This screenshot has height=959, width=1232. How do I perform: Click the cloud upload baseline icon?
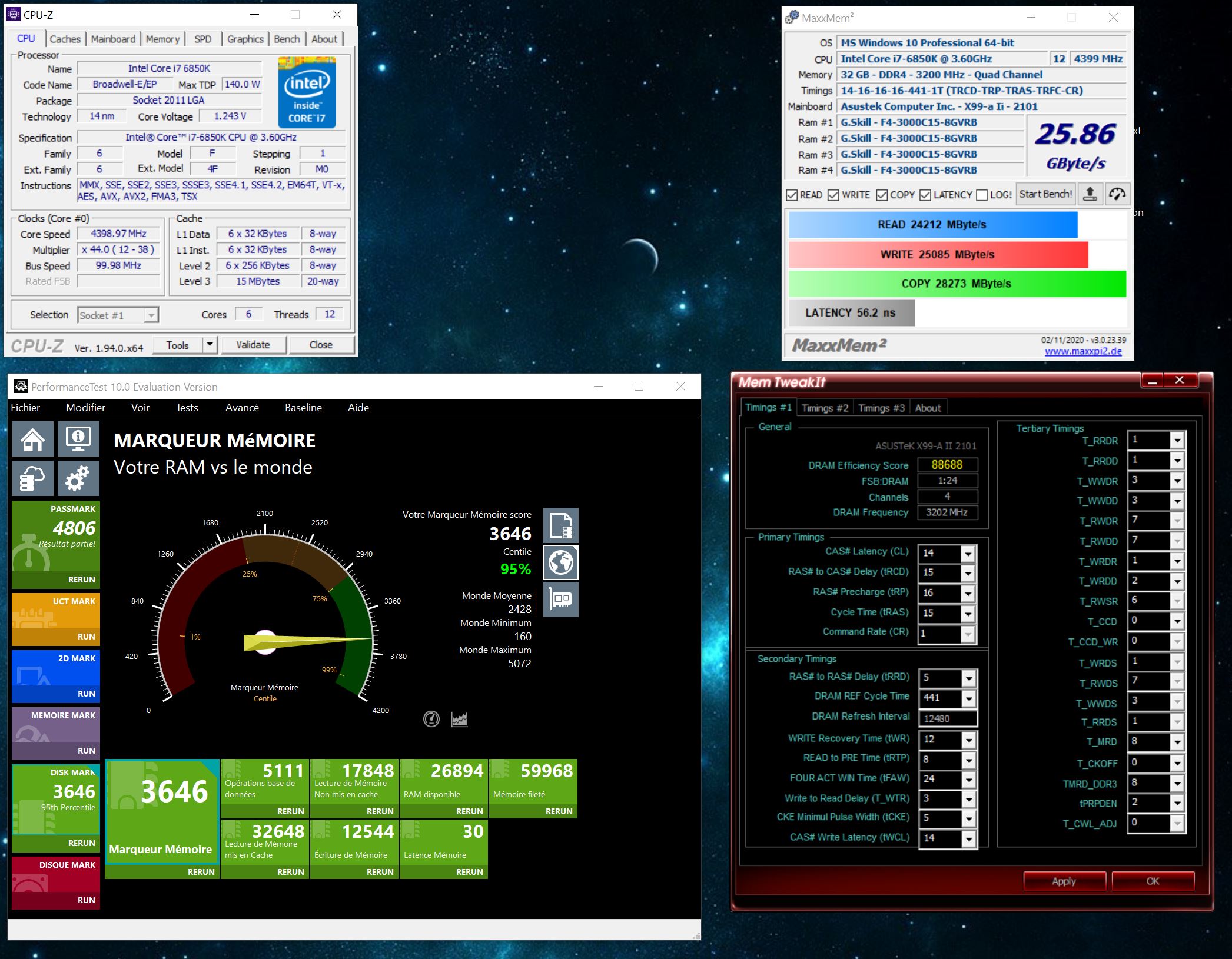32,478
